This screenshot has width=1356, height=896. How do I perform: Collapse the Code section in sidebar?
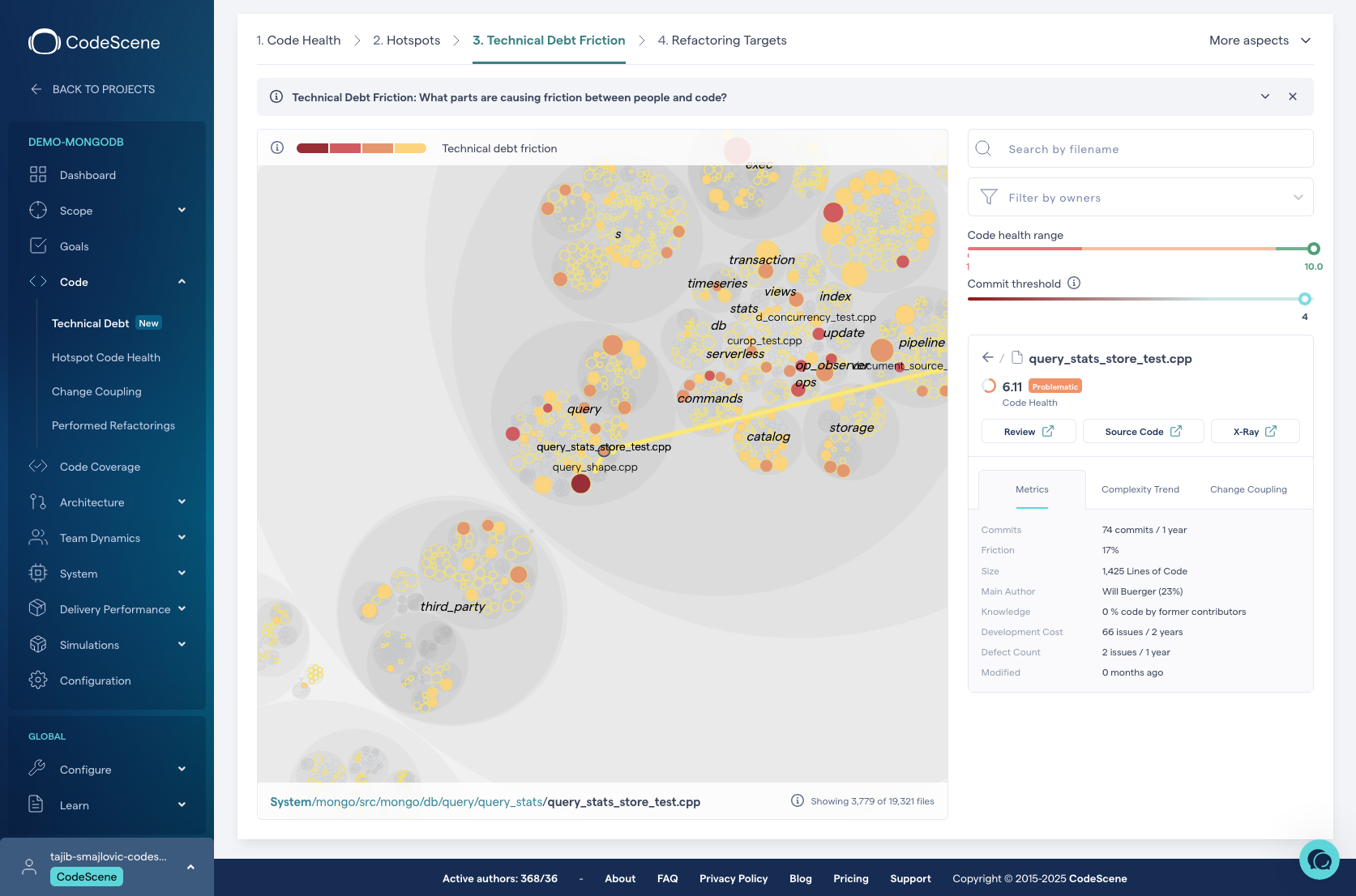pos(182,282)
